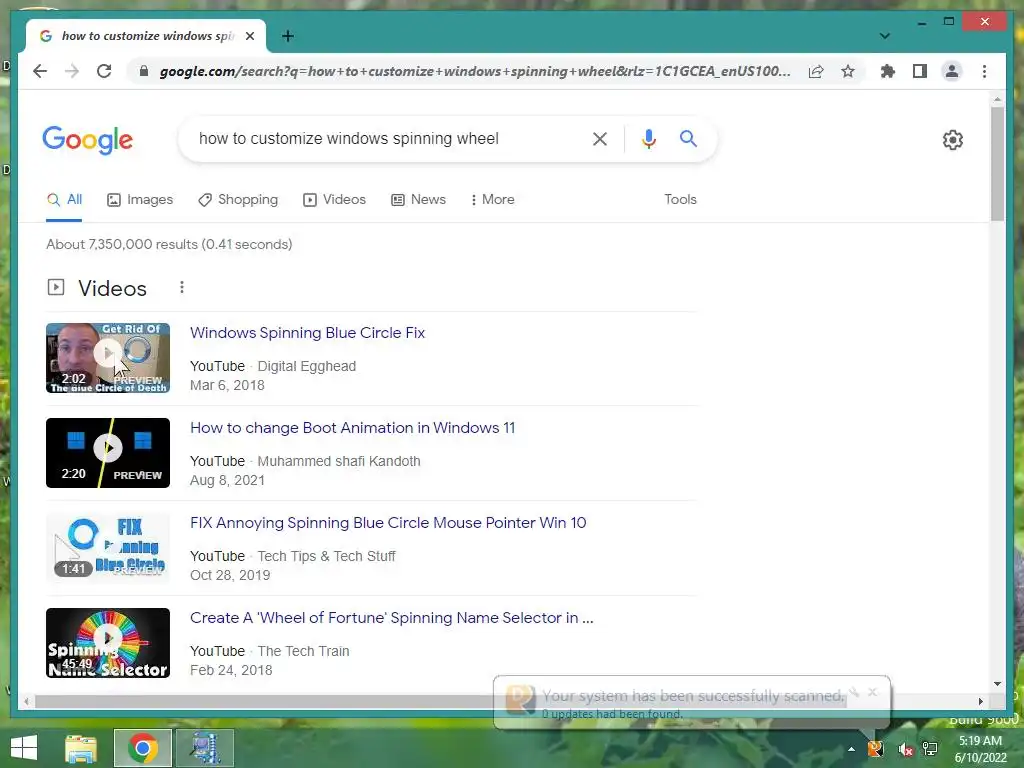This screenshot has width=1024, height=768.
Task: Show hidden system tray icons
Action: [x=851, y=749]
